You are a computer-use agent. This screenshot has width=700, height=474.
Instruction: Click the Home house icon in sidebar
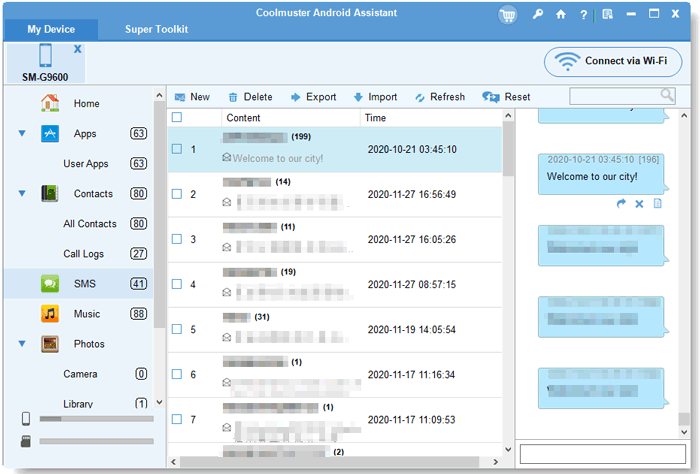[50, 103]
